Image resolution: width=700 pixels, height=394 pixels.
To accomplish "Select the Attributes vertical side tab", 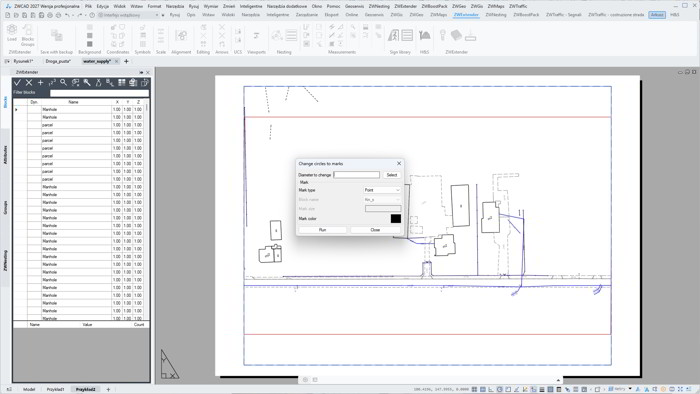I will click(5, 154).
